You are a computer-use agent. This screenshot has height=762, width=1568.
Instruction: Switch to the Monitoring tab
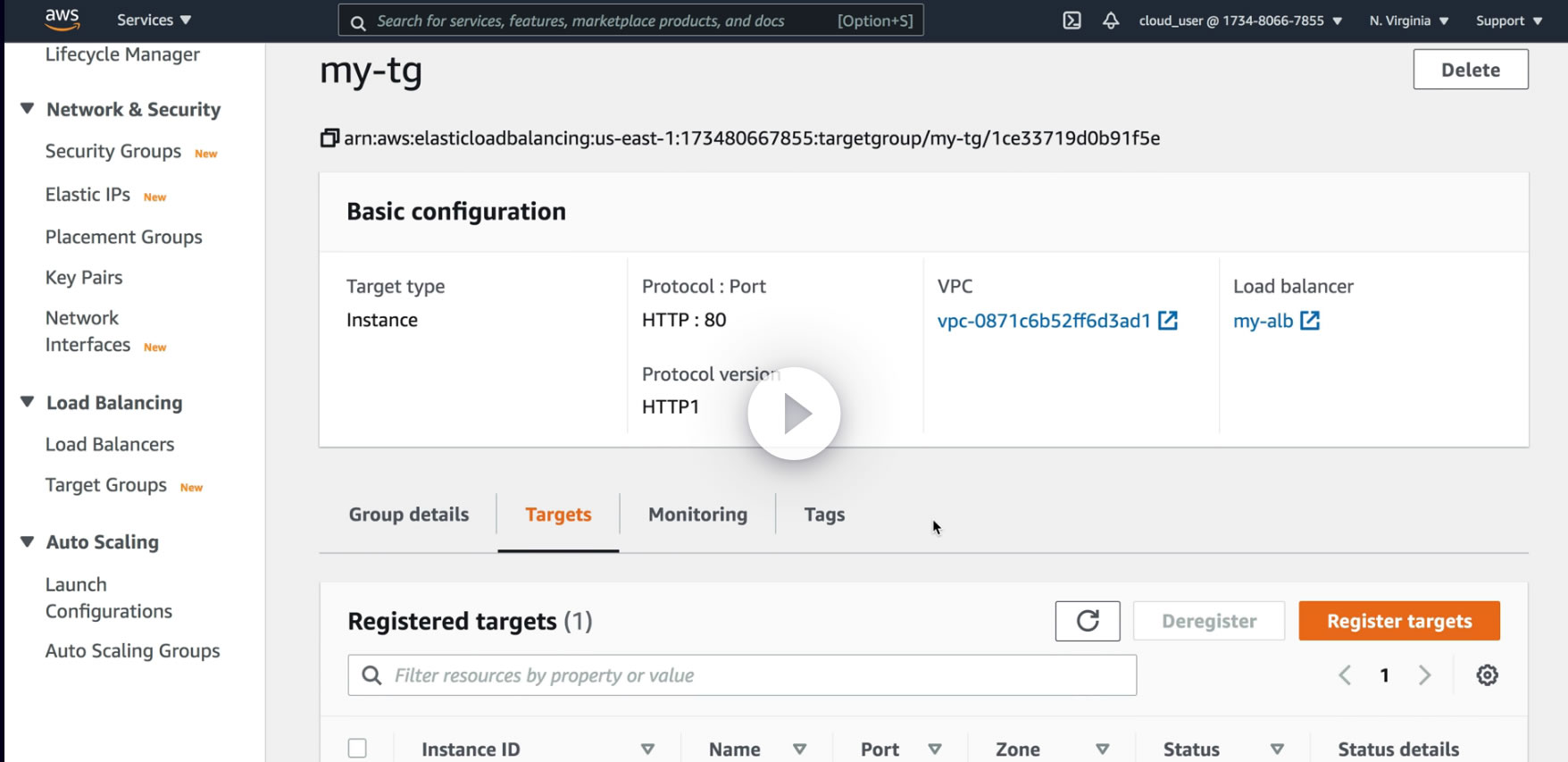pyautogui.click(x=697, y=515)
